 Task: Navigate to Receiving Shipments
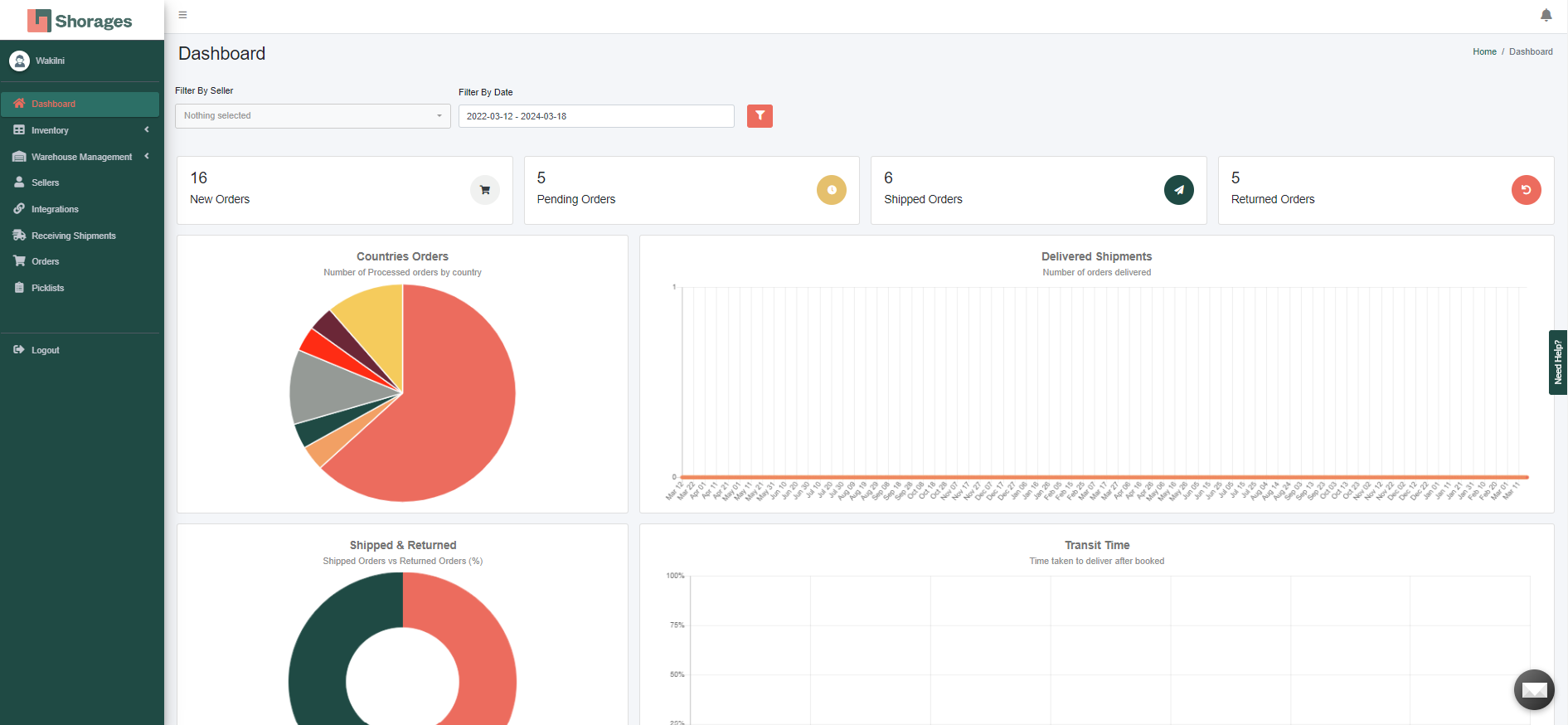[x=73, y=236]
